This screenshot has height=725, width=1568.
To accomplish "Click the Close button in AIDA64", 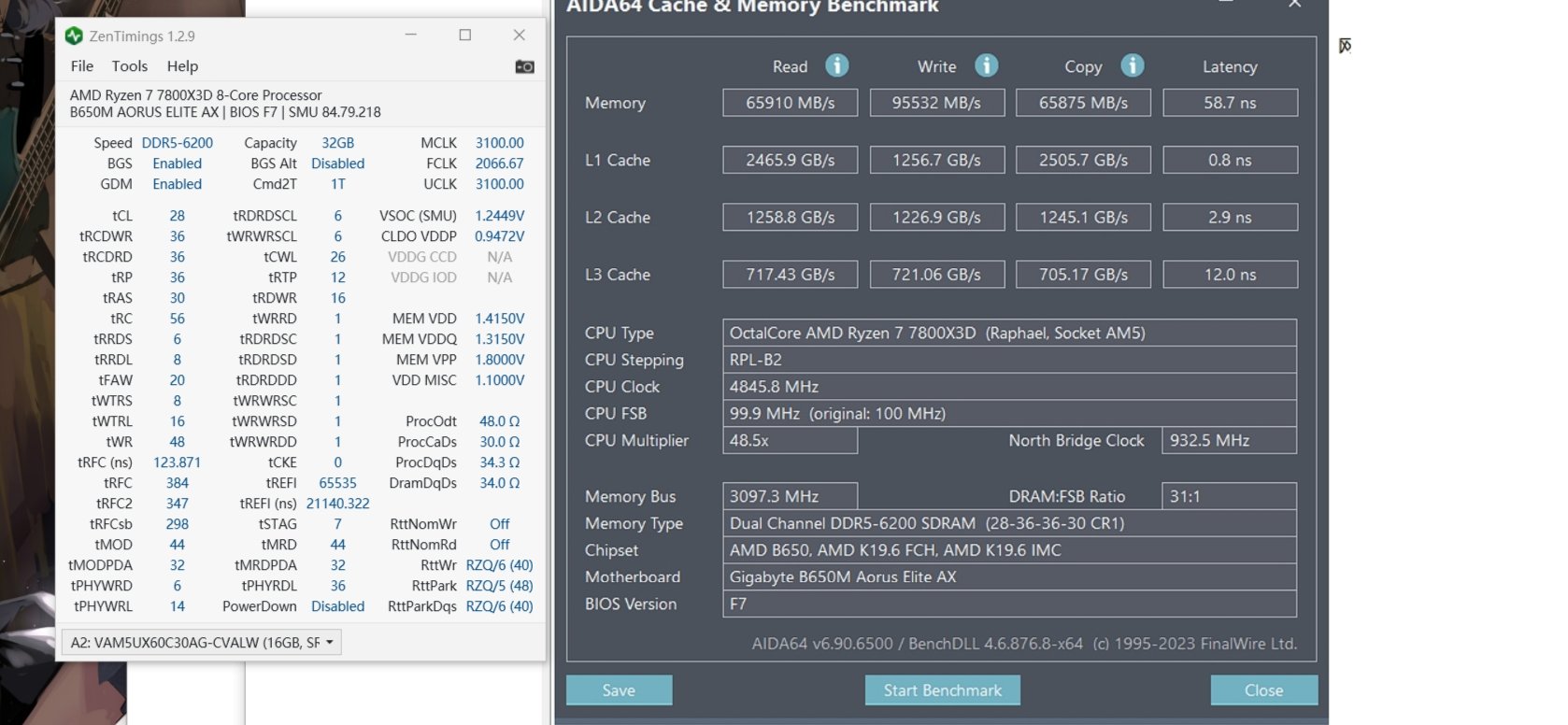I will 1263,690.
